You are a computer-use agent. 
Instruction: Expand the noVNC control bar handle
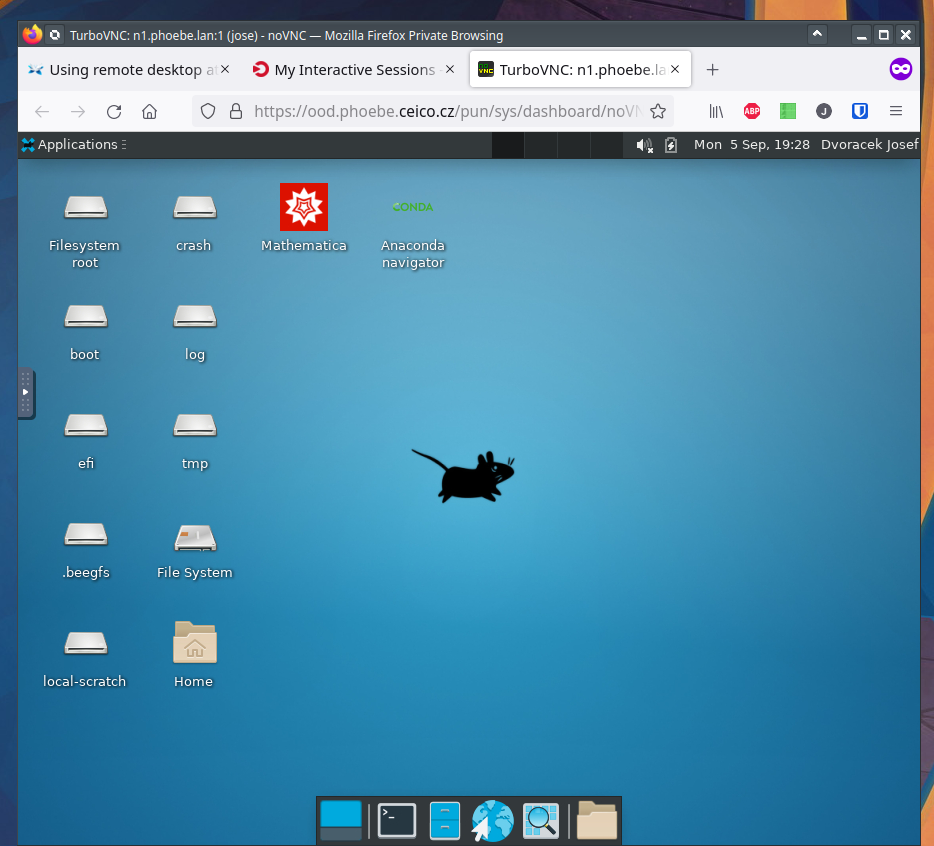[26, 393]
